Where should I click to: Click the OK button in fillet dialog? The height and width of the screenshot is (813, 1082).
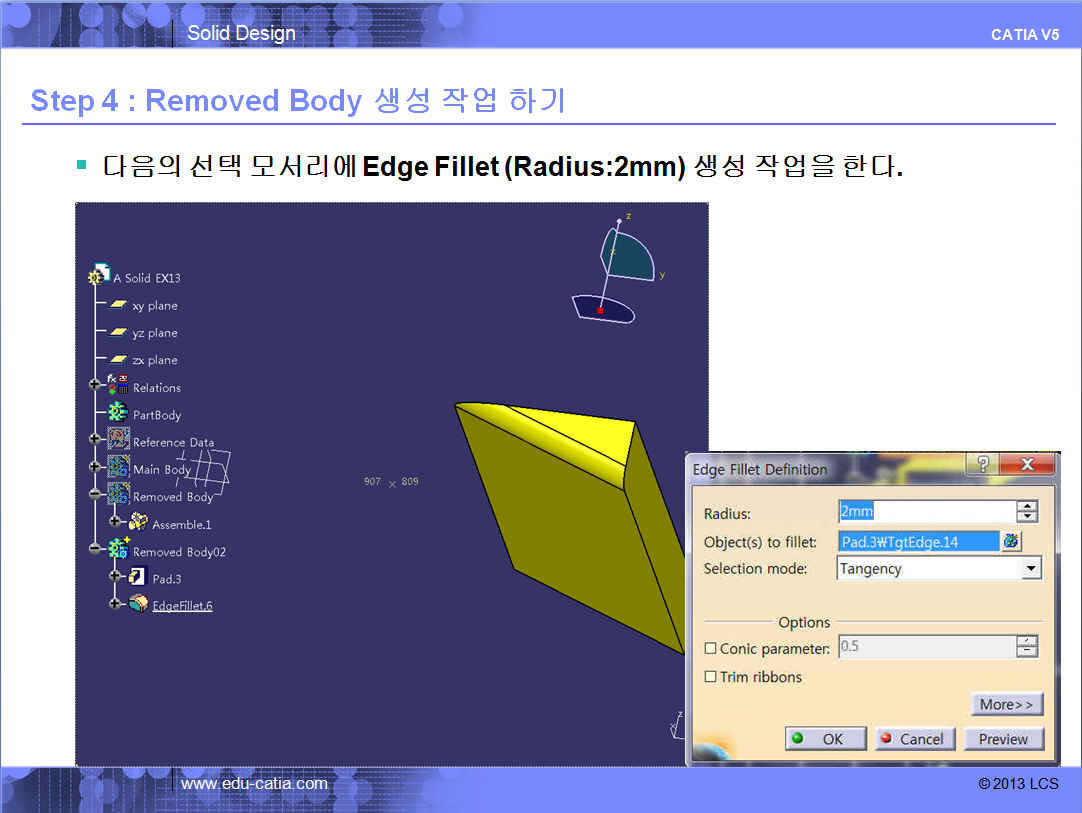(x=825, y=738)
